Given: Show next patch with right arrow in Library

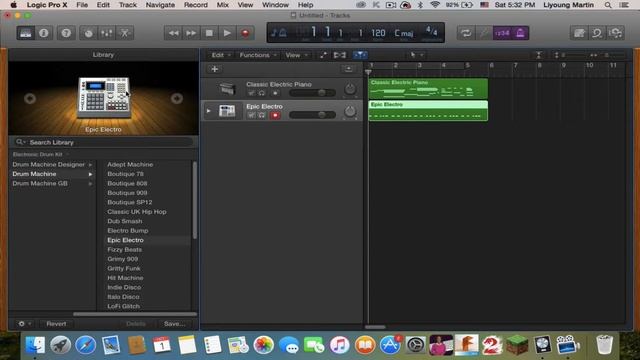Looking at the screenshot, I should pyautogui.click(x=177, y=98).
